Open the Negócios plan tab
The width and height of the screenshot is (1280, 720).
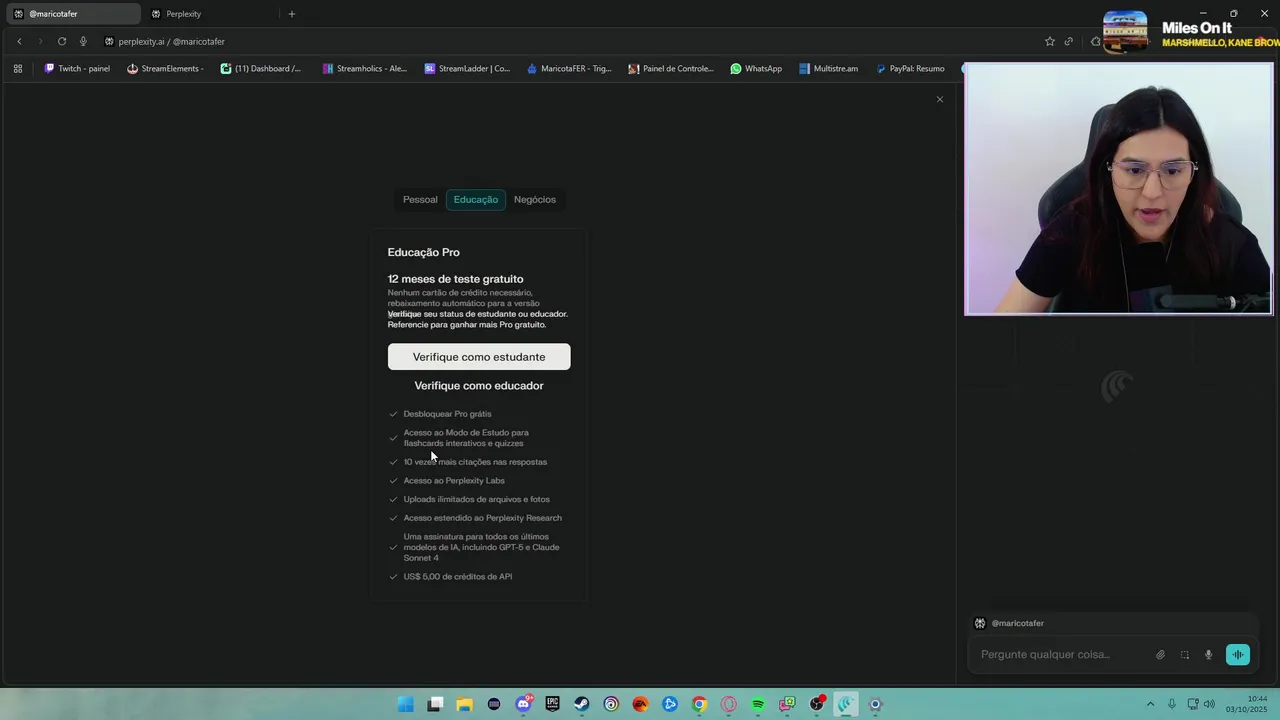535,199
